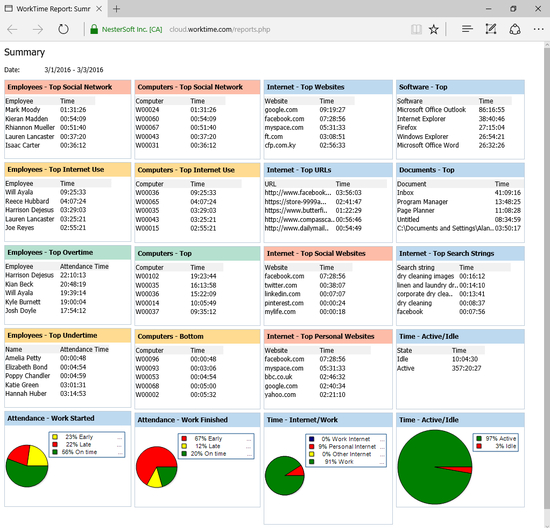Open reading view book icon
The height and width of the screenshot is (530, 550).
[x=416, y=29]
